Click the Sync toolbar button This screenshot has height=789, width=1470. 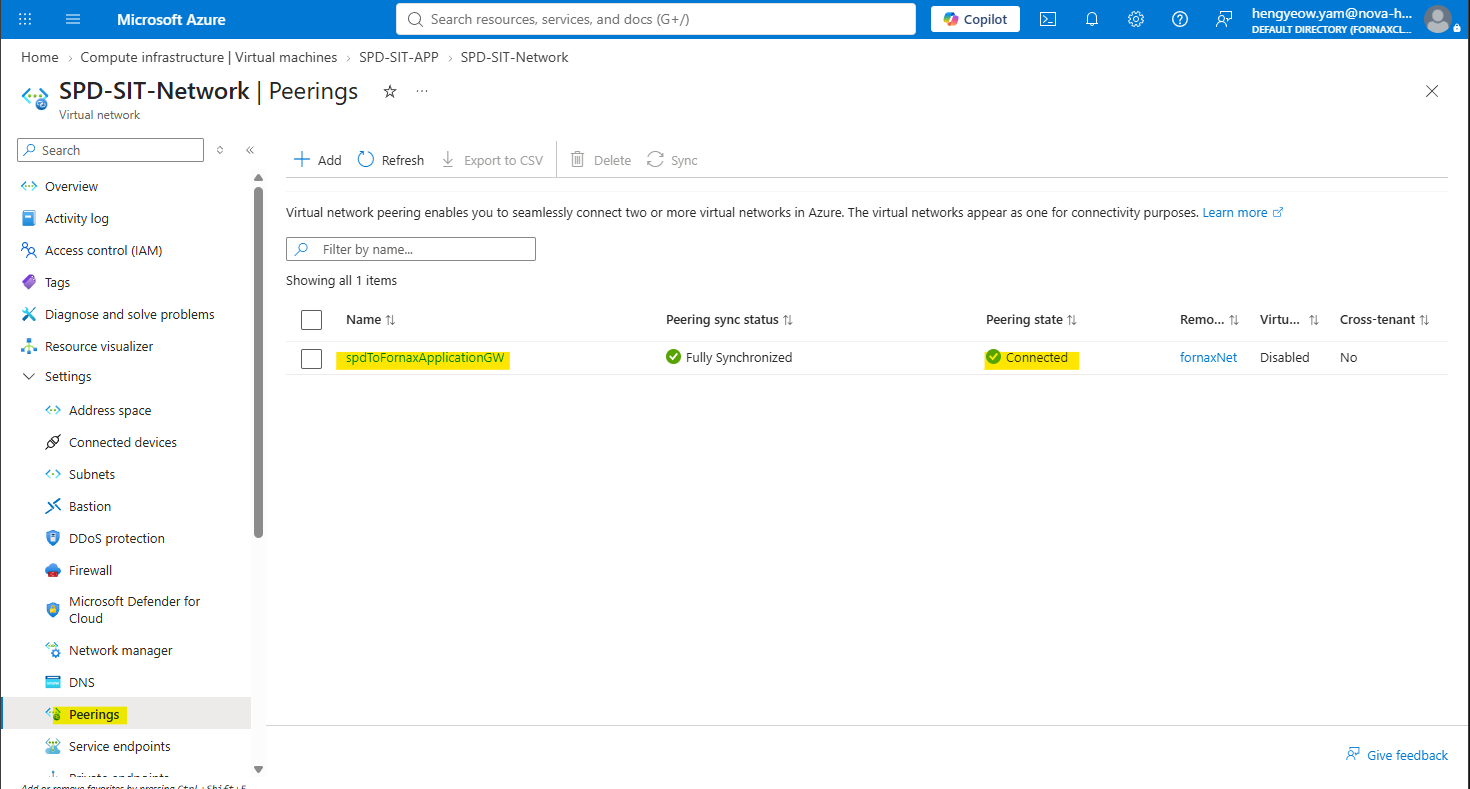672,160
